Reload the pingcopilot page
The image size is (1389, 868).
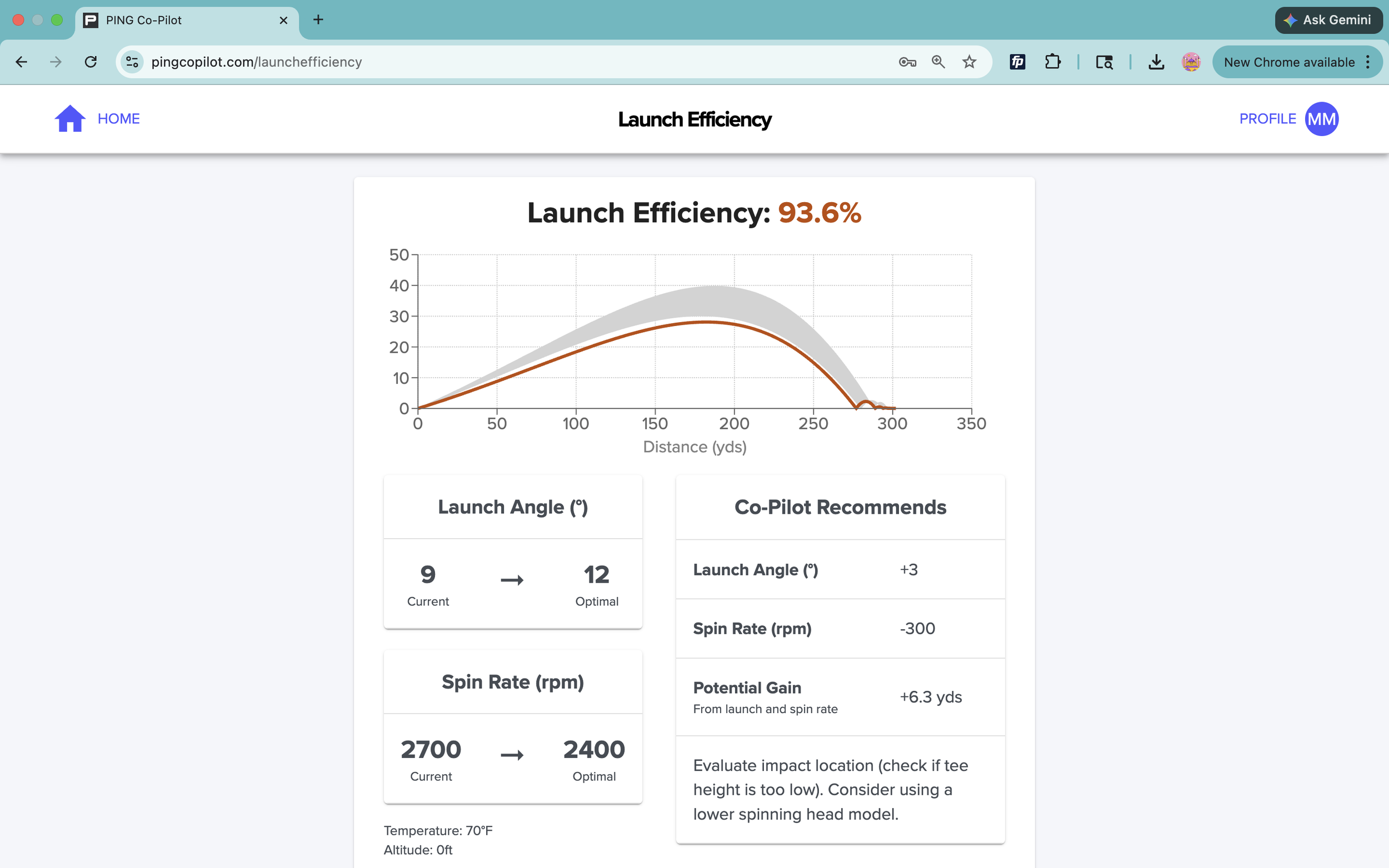[x=91, y=62]
